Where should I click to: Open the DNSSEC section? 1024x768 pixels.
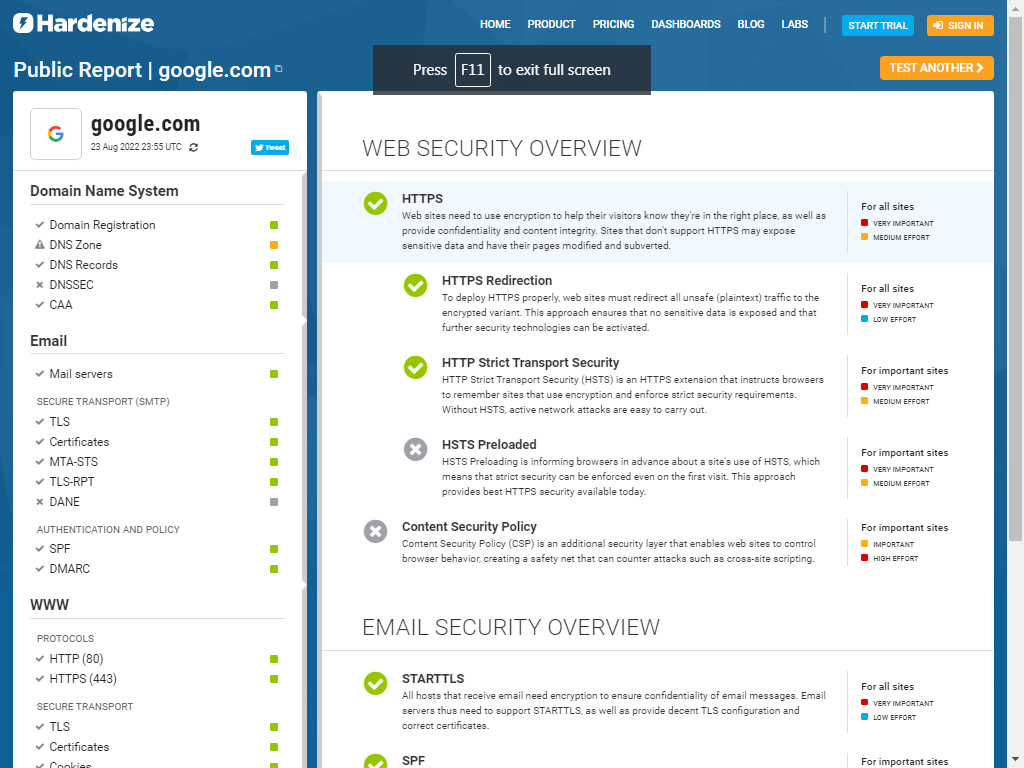coord(72,285)
